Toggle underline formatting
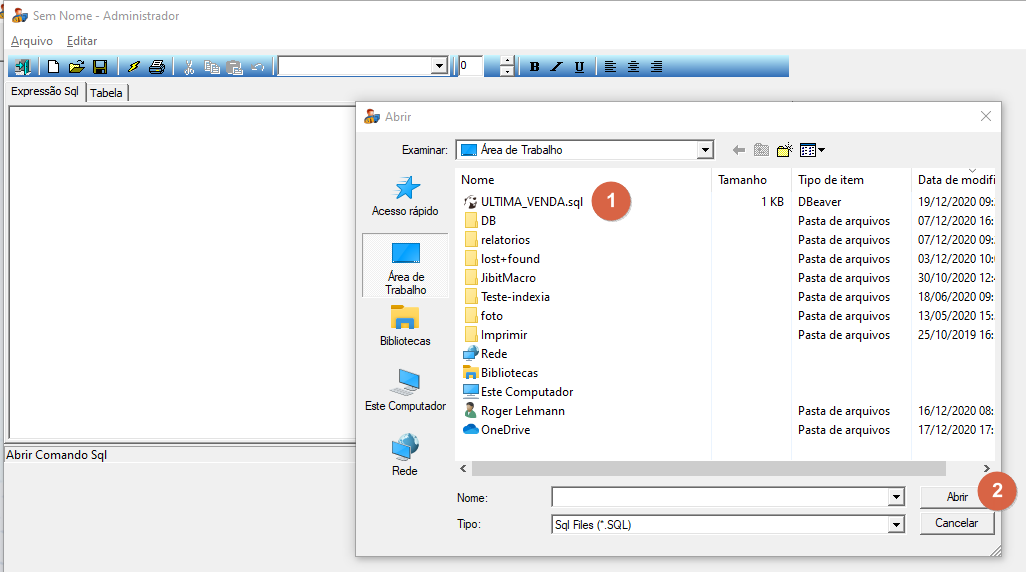 coord(579,67)
